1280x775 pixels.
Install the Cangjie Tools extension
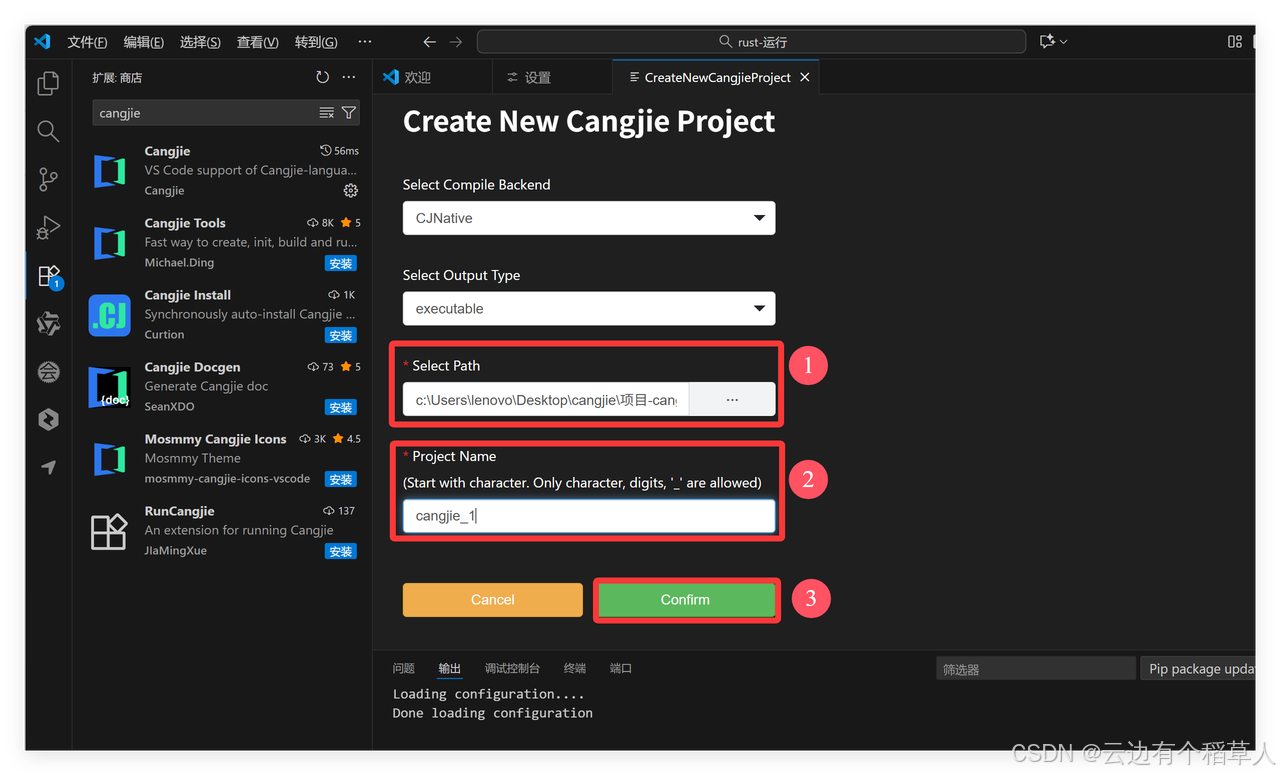(x=341, y=264)
